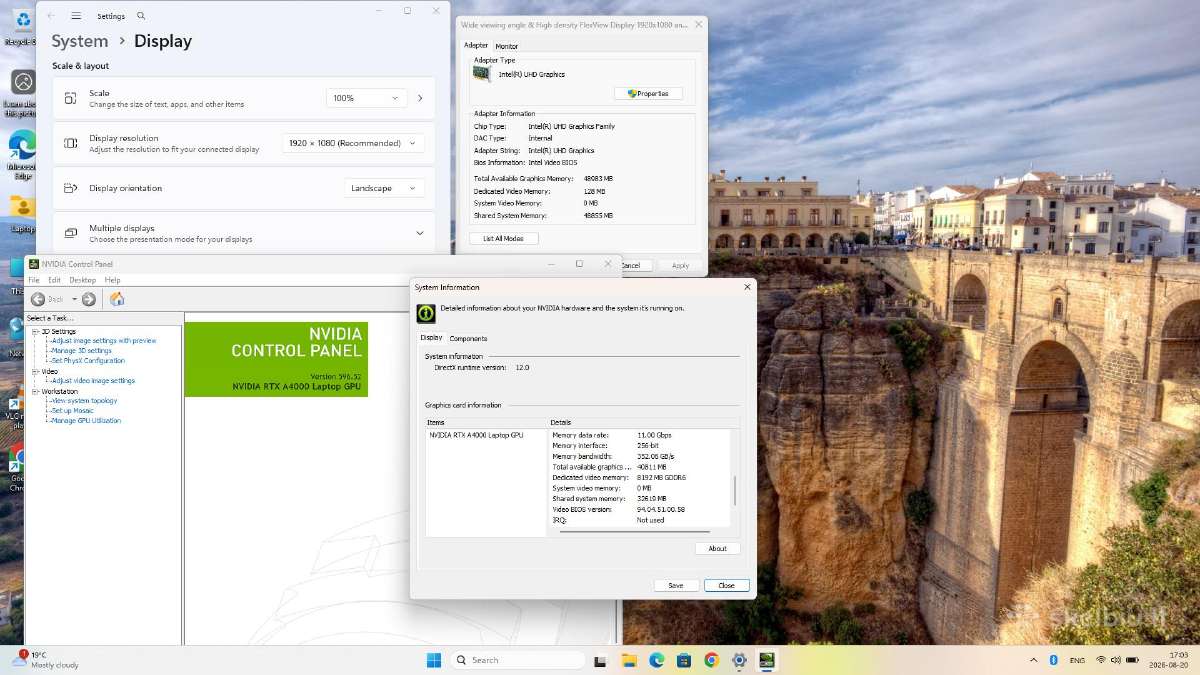1200x675 pixels.
Task: Expand the Multiple displays section
Action: (419, 233)
